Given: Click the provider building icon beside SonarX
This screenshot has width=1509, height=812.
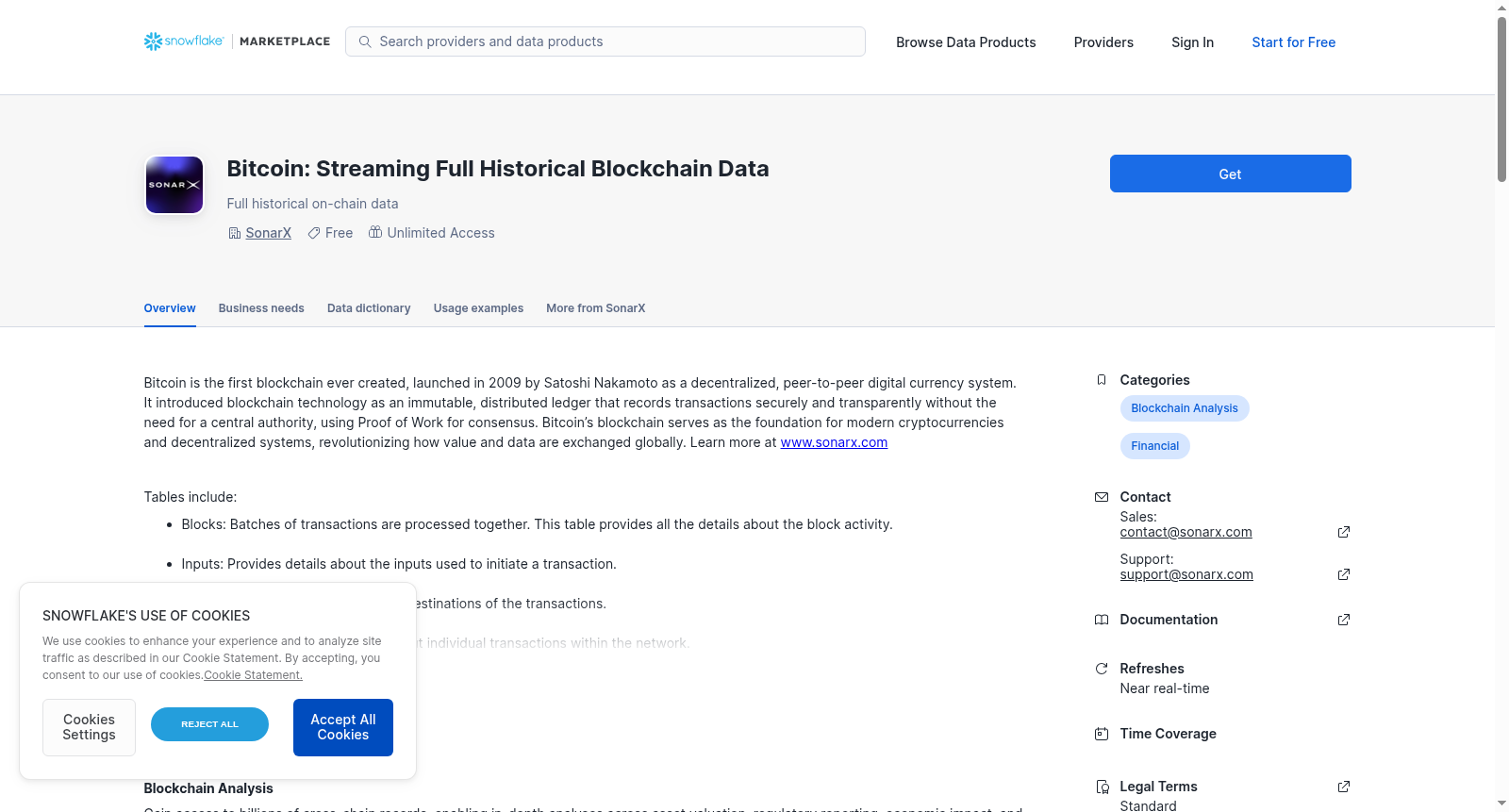Looking at the screenshot, I should point(235,233).
